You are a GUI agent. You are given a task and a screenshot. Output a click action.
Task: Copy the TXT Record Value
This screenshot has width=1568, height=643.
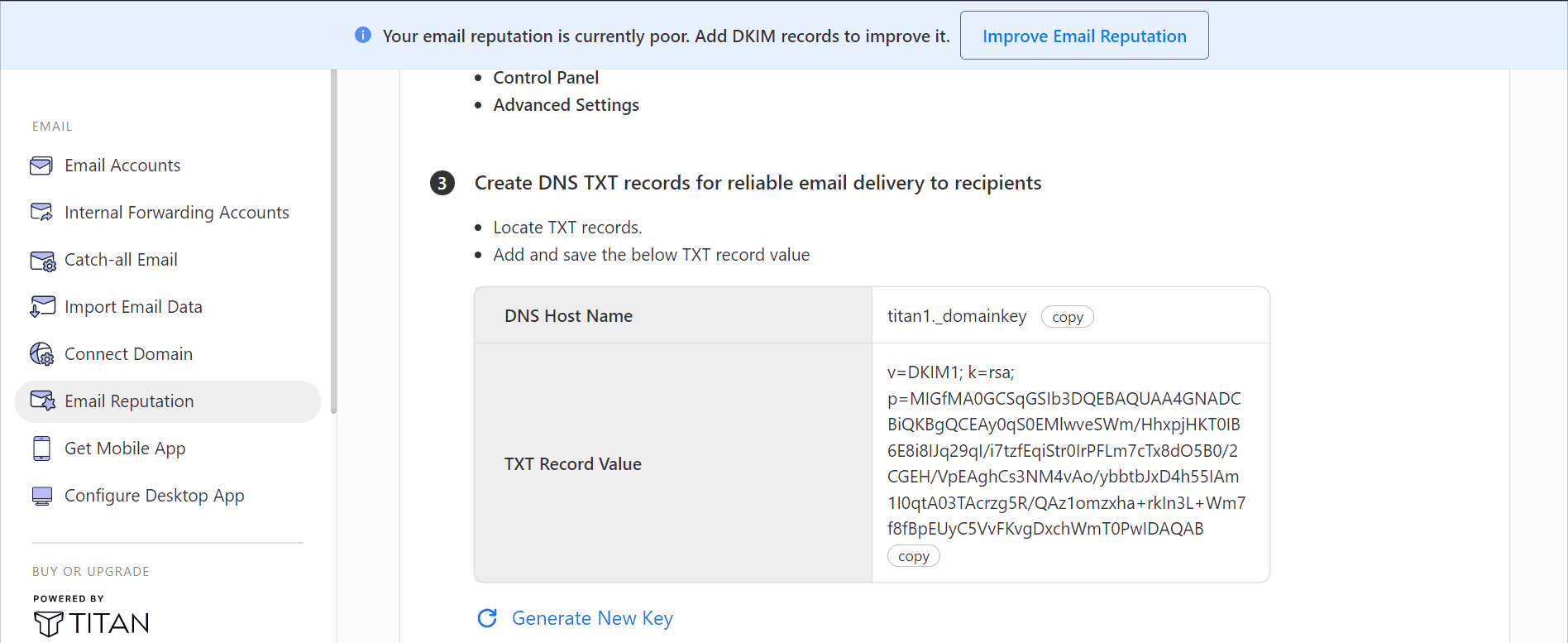coord(914,556)
